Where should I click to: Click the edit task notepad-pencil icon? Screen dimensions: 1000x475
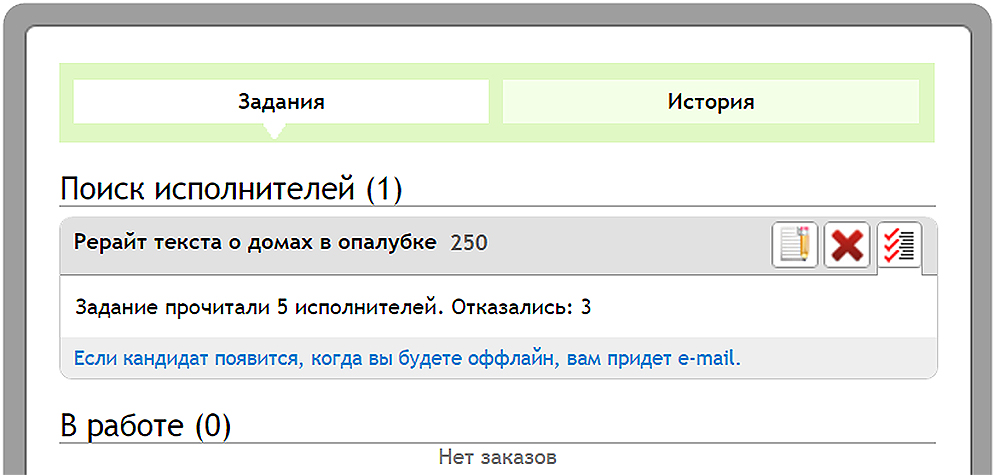click(795, 245)
